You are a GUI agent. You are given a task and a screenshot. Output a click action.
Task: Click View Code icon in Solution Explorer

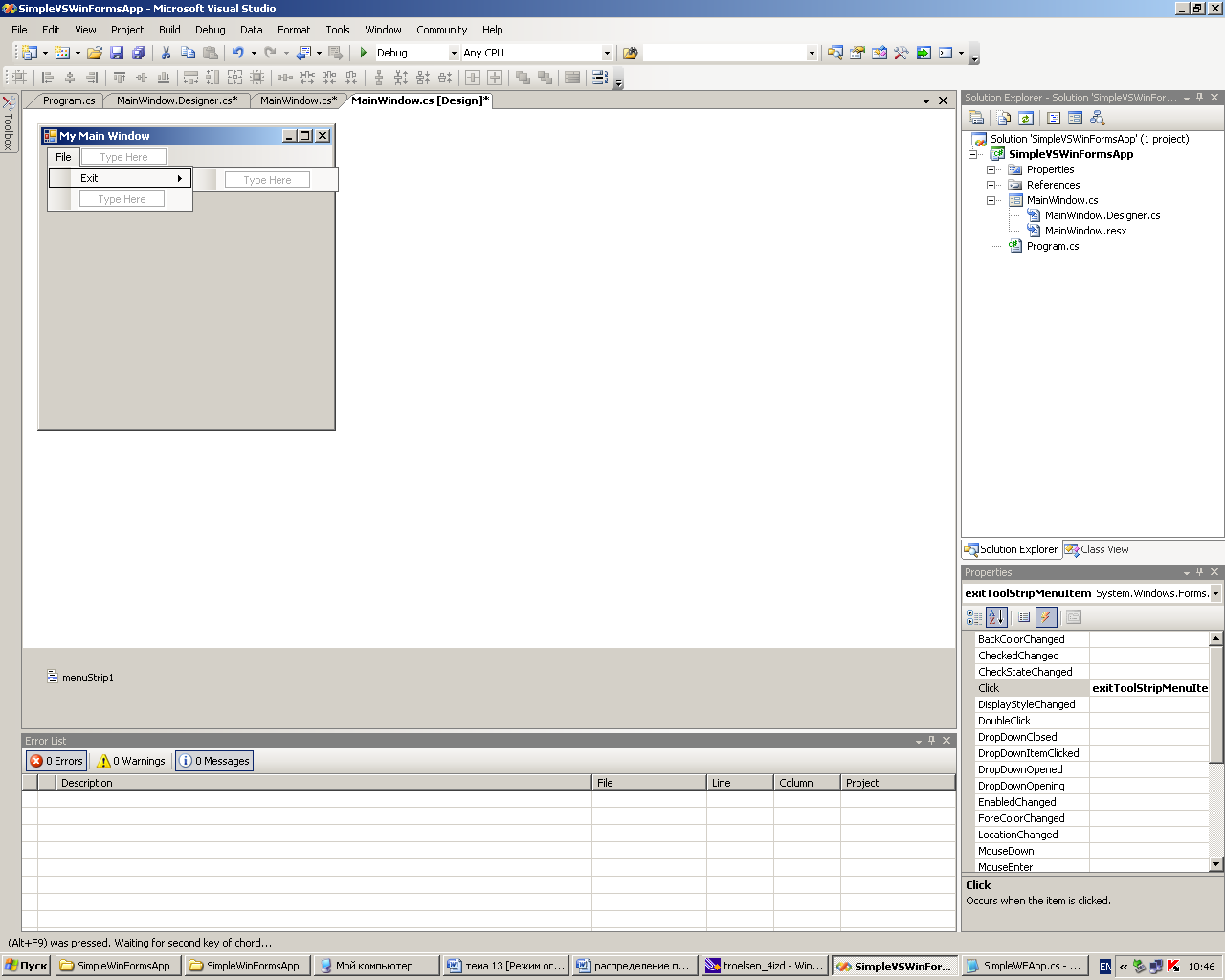coord(1054,118)
